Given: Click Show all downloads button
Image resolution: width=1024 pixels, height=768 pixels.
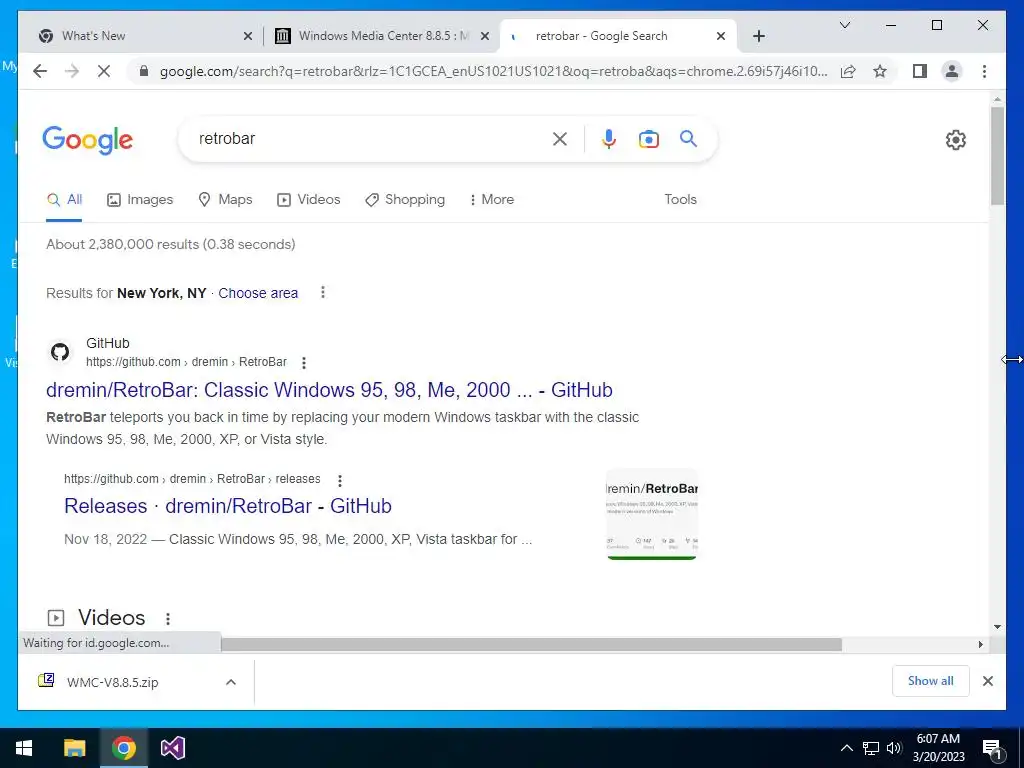Looking at the screenshot, I should click(931, 681).
